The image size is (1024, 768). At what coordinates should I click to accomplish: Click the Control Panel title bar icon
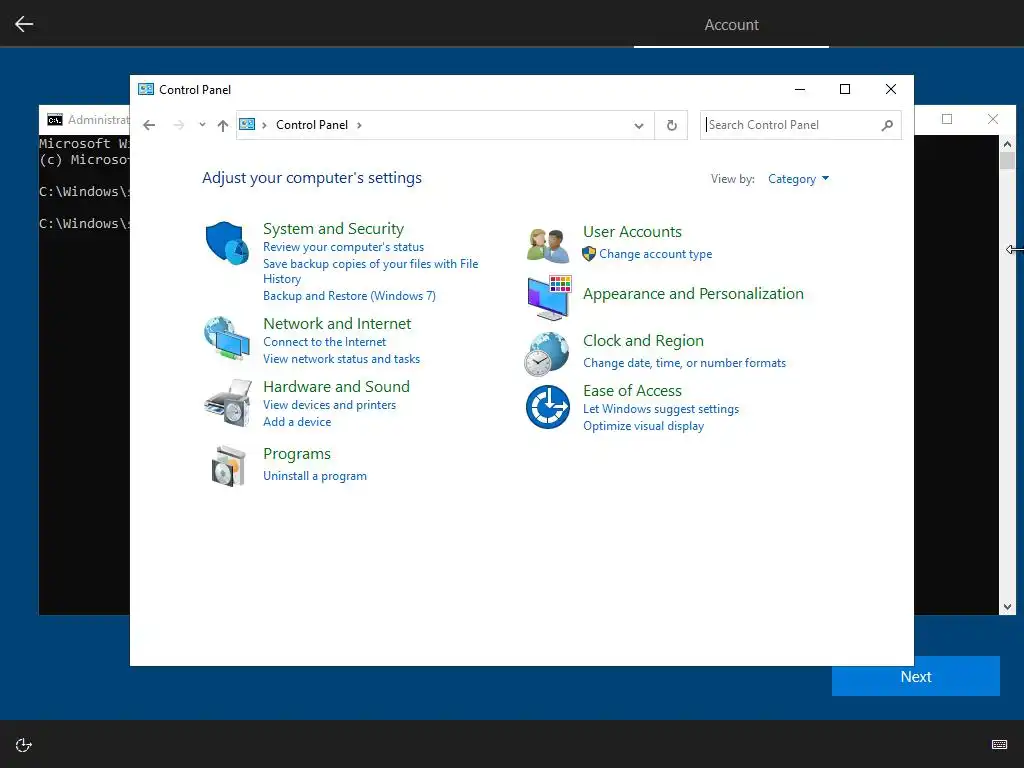coord(146,89)
